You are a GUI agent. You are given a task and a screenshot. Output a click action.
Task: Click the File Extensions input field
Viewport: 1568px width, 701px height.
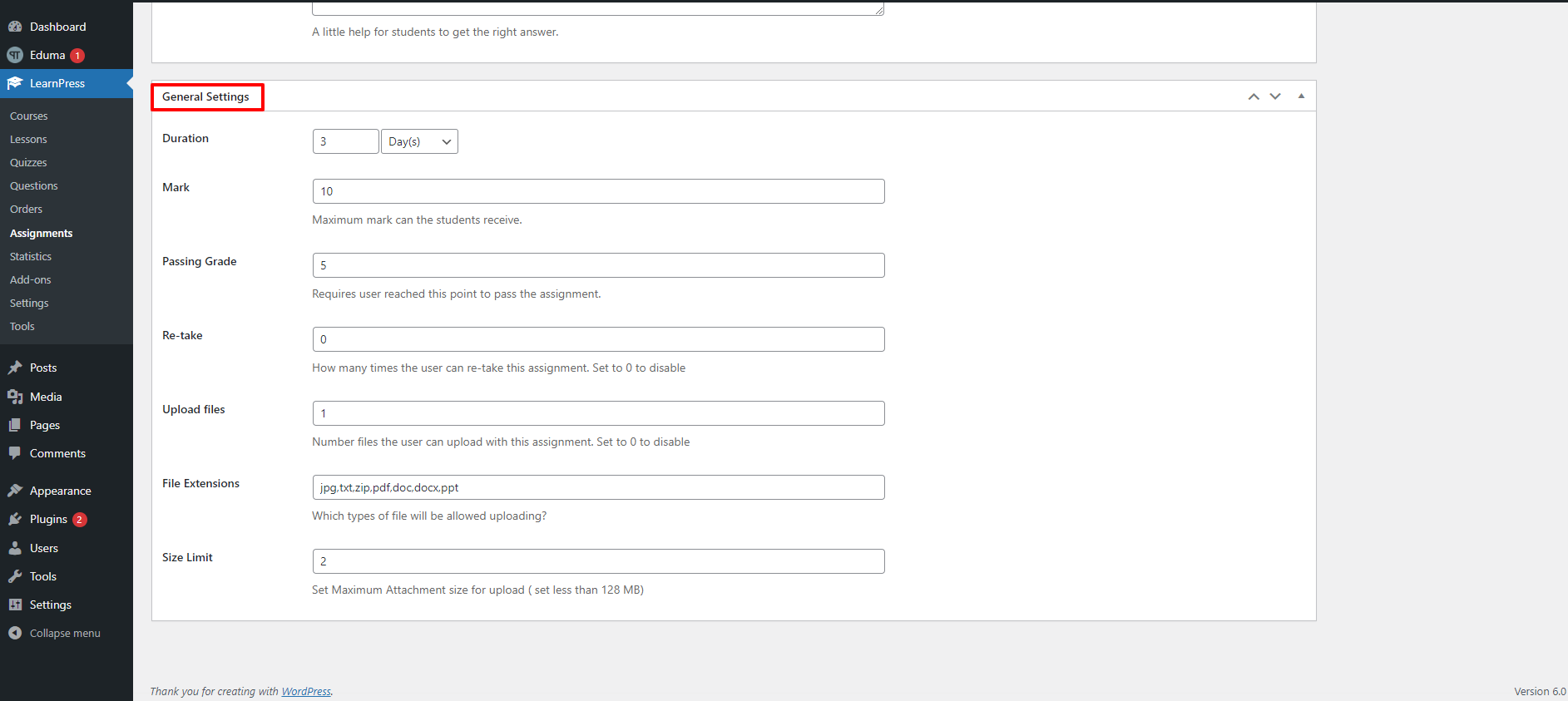598,487
